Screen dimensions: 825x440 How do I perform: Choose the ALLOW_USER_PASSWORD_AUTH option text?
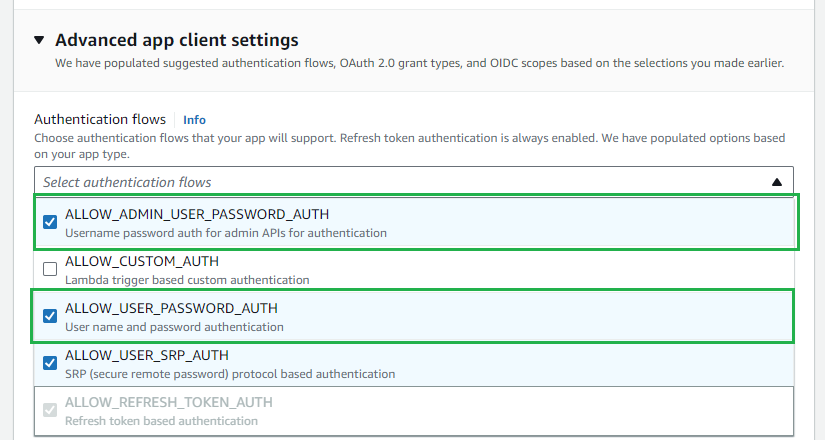pyautogui.click(x=172, y=308)
